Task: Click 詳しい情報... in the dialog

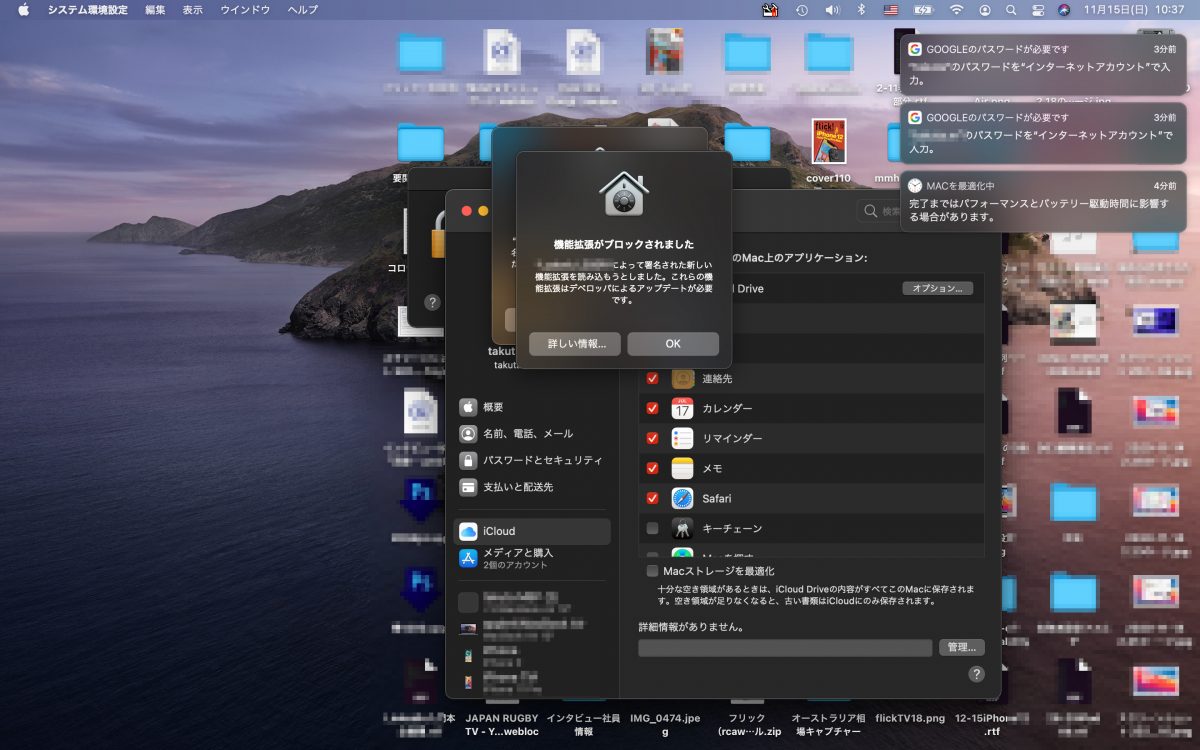Action: tap(575, 344)
